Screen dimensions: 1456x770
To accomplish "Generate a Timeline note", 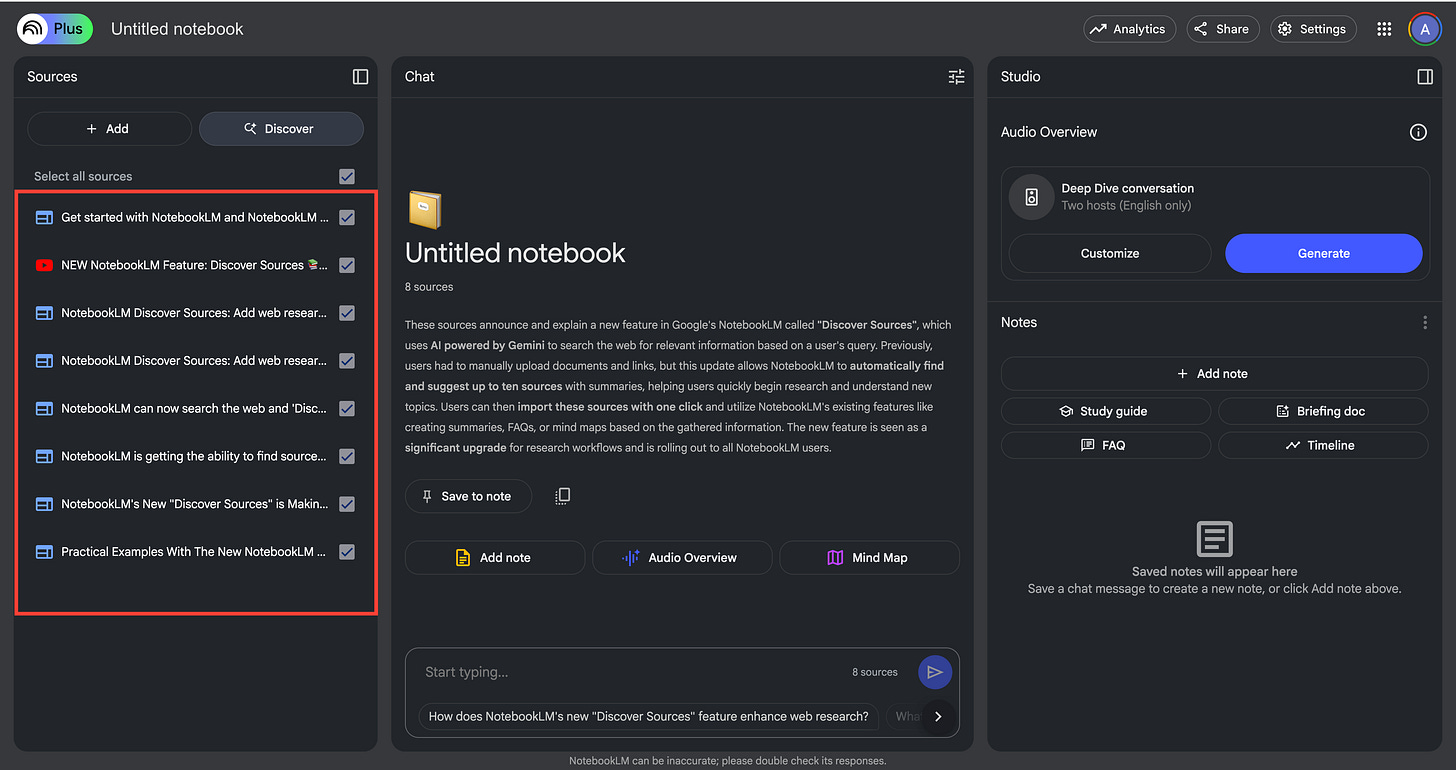I will click(1323, 445).
